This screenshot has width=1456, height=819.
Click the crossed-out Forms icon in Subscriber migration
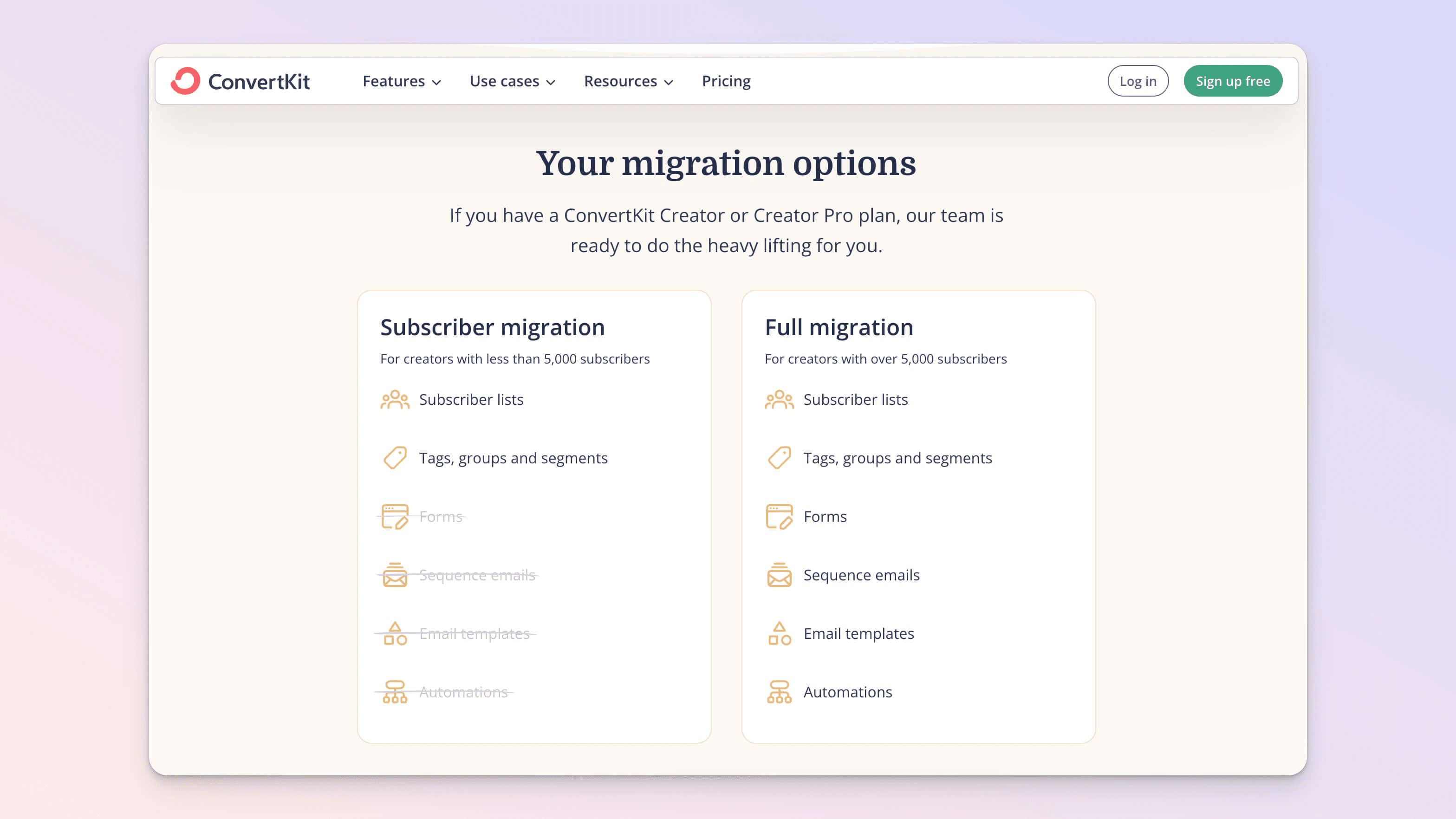pos(395,517)
